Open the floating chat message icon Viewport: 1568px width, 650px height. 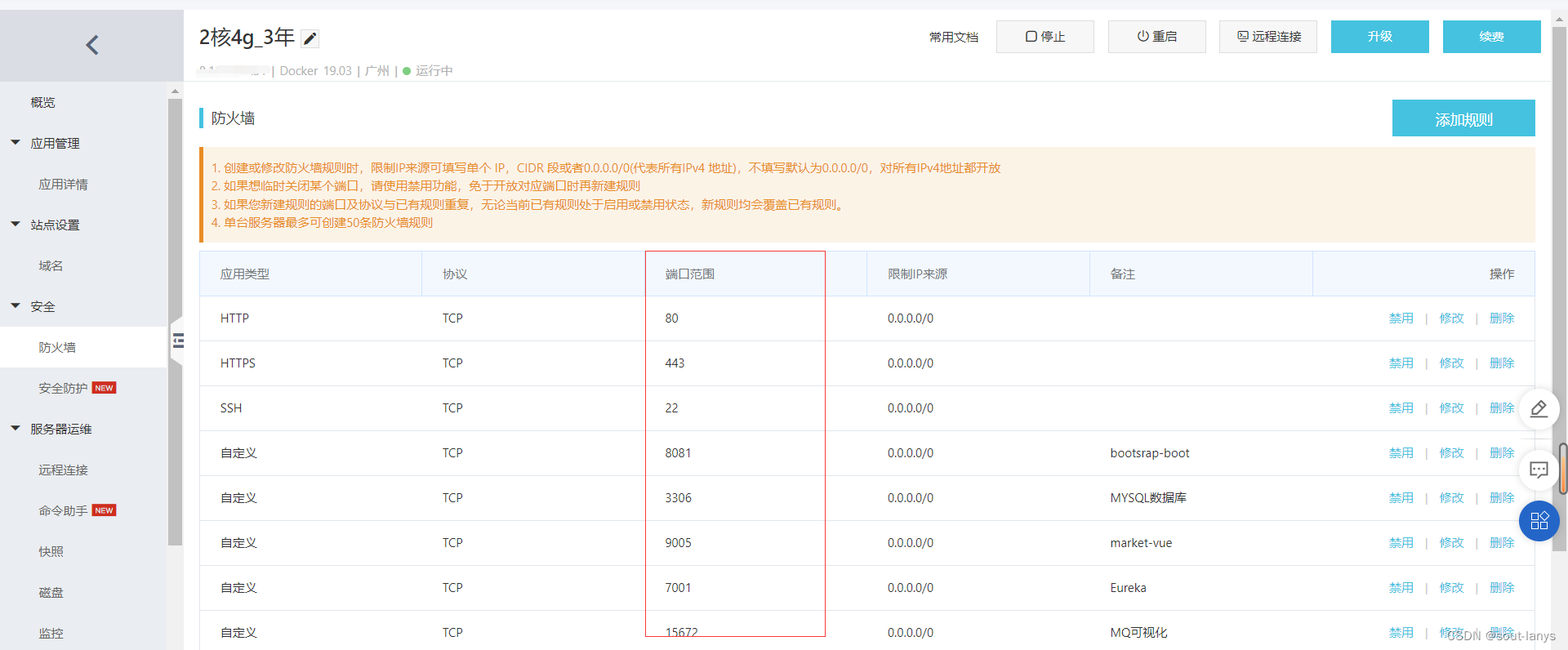coord(1539,470)
